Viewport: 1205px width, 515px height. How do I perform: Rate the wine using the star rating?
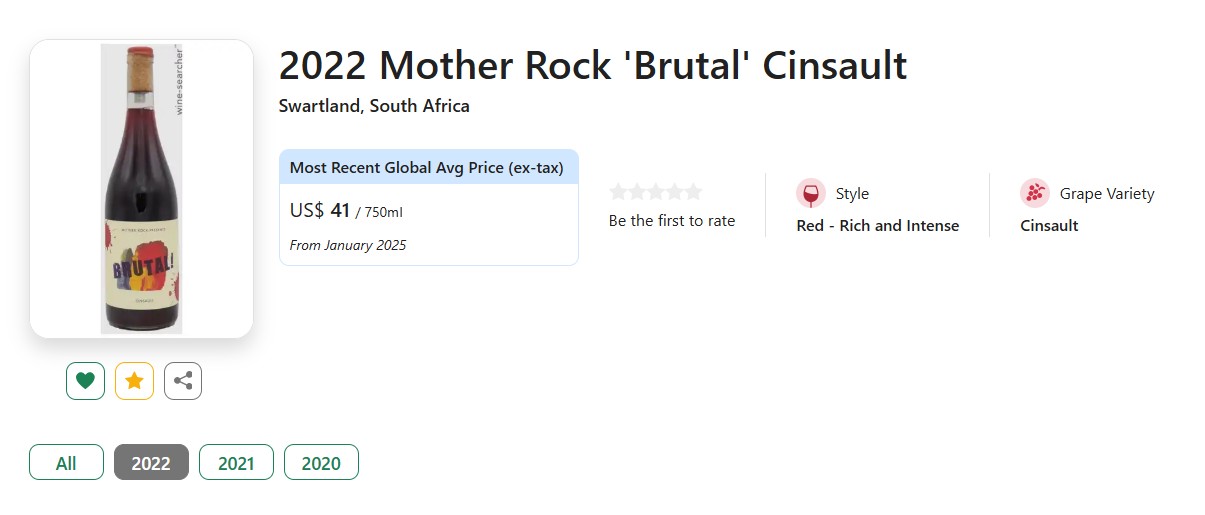click(656, 192)
